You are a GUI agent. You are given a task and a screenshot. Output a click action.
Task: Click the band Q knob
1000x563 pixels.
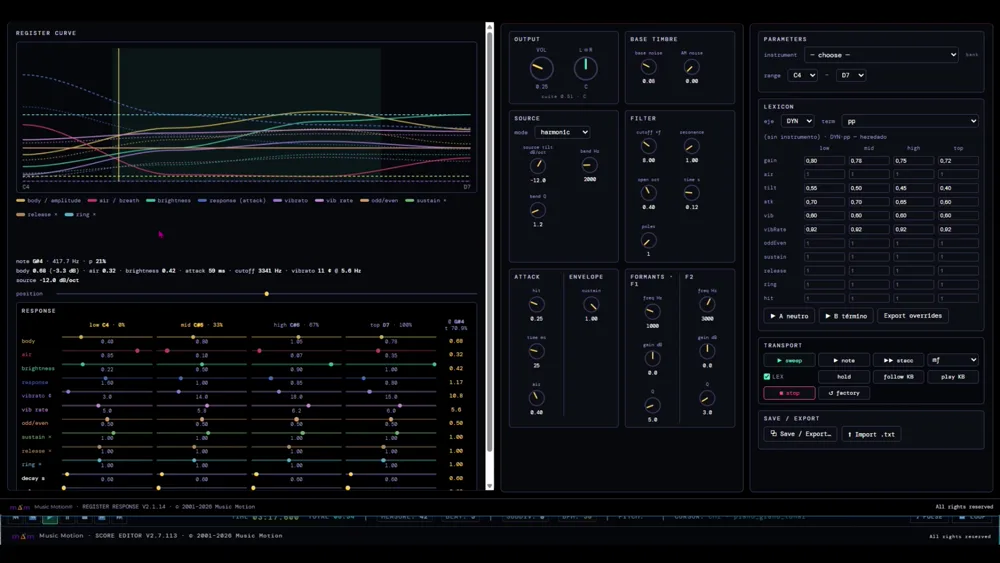point(538,210)
